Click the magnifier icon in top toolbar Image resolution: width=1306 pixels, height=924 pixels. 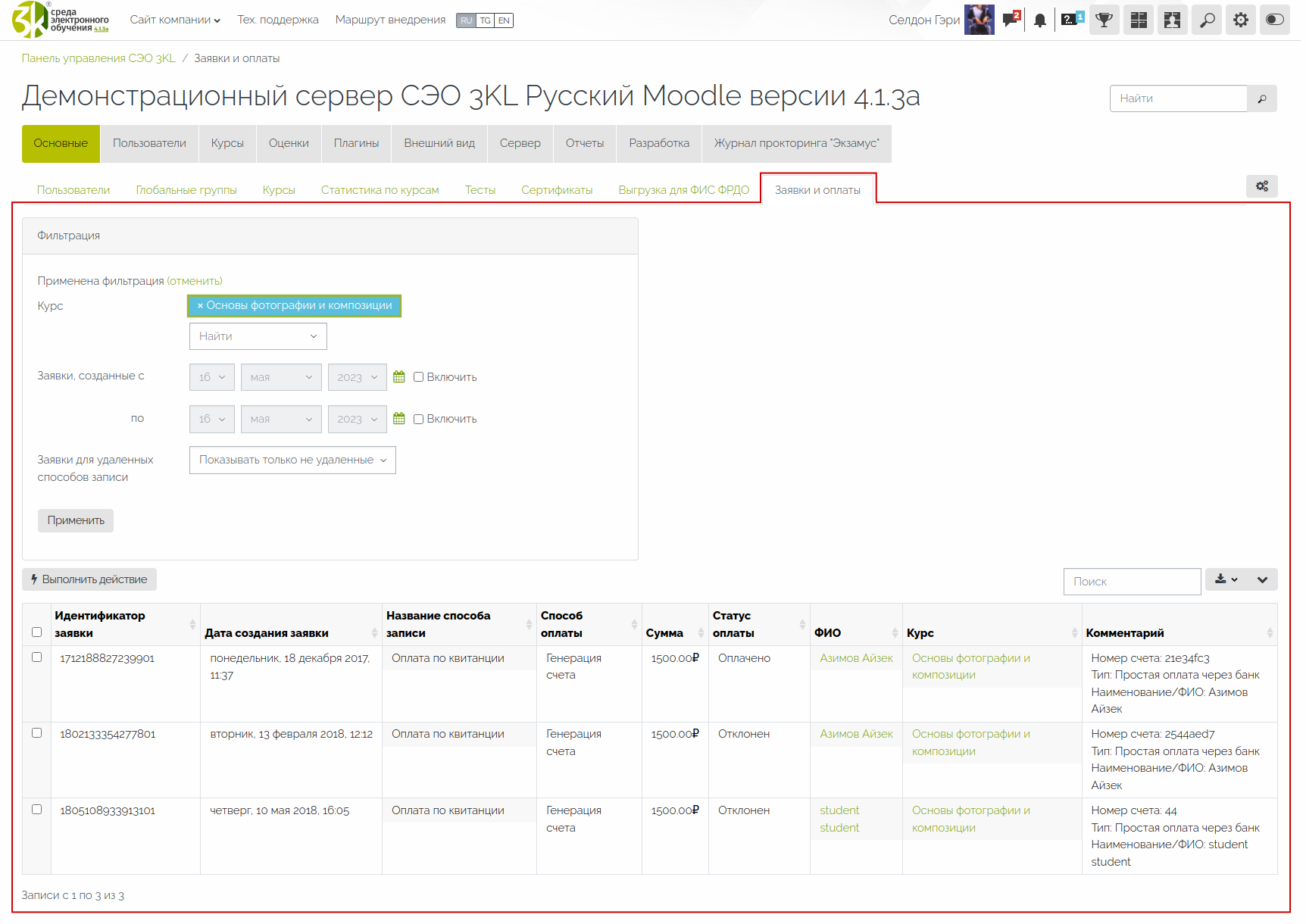coord(1207,20)
